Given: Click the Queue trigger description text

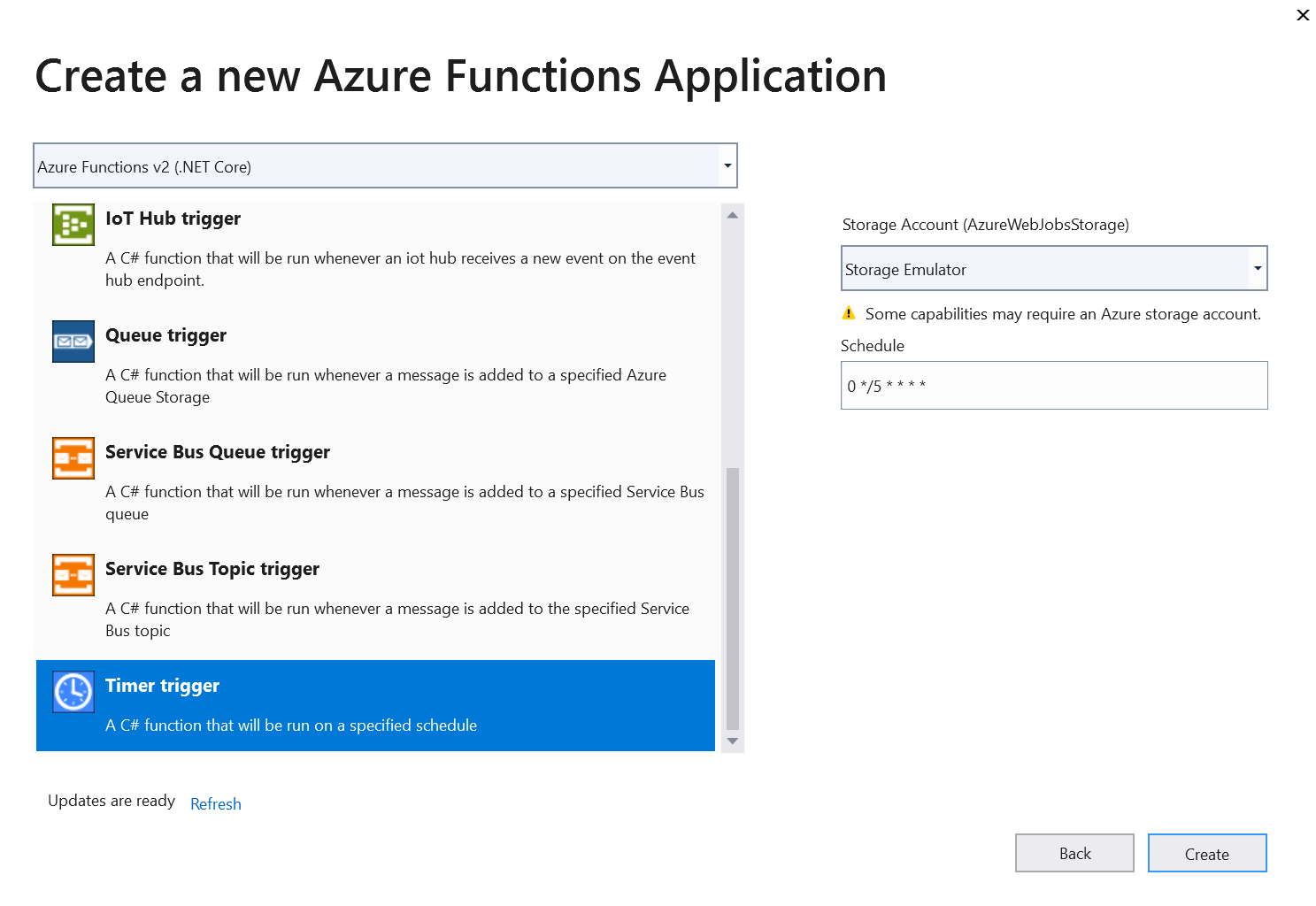Looking at the screenshot, I should 386,386.
